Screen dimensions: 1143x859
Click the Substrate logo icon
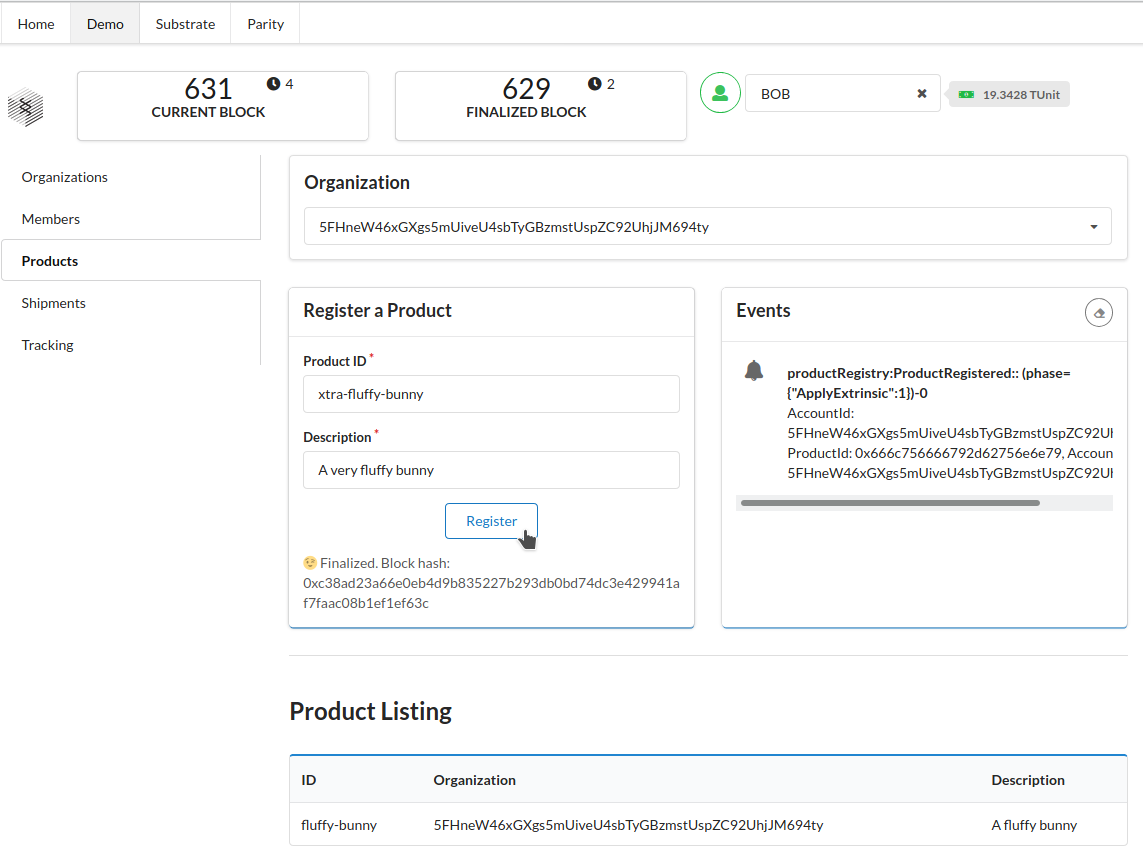26,107
